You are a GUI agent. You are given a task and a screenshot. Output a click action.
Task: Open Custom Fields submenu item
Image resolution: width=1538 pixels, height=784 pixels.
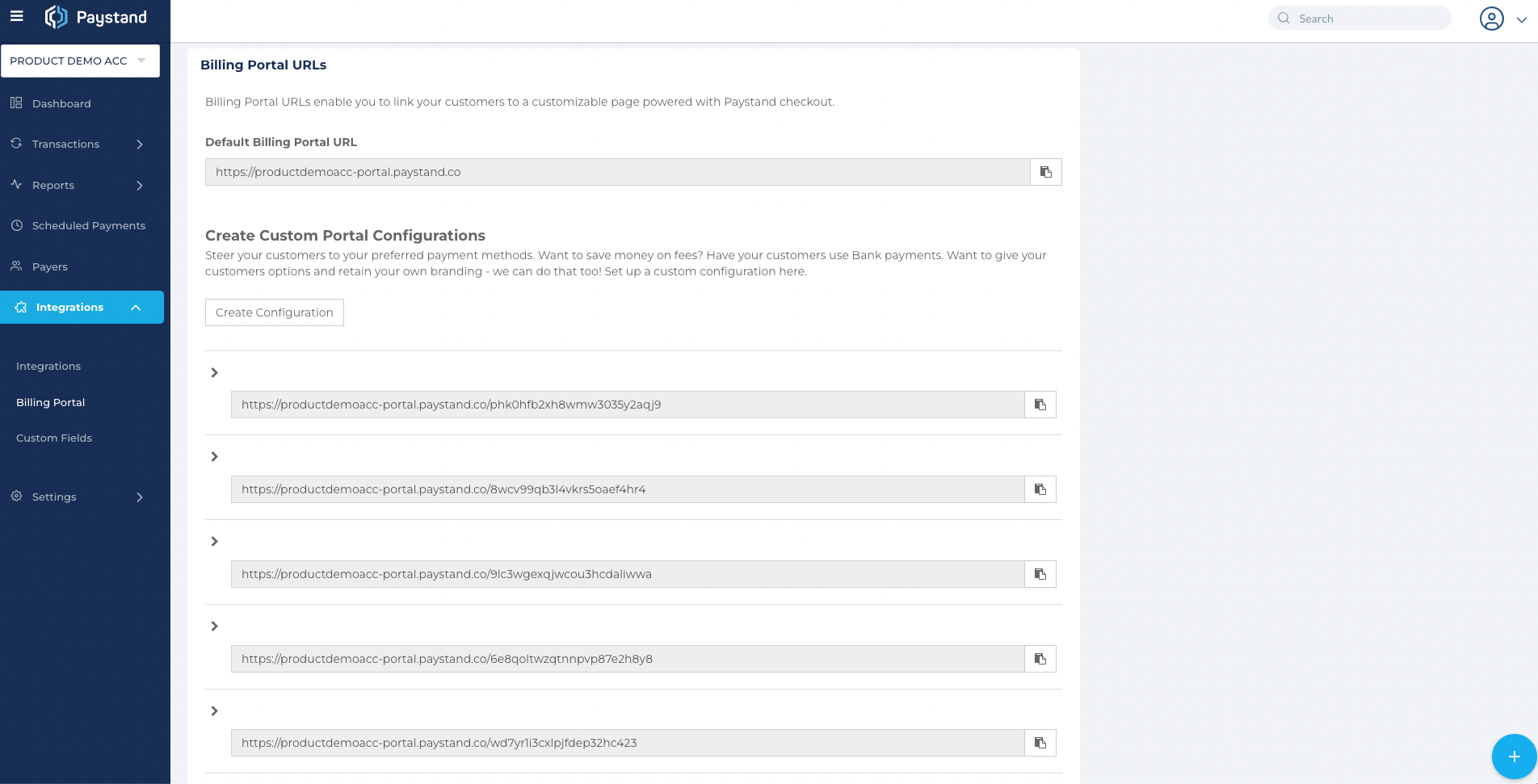(x=54, y=438)
